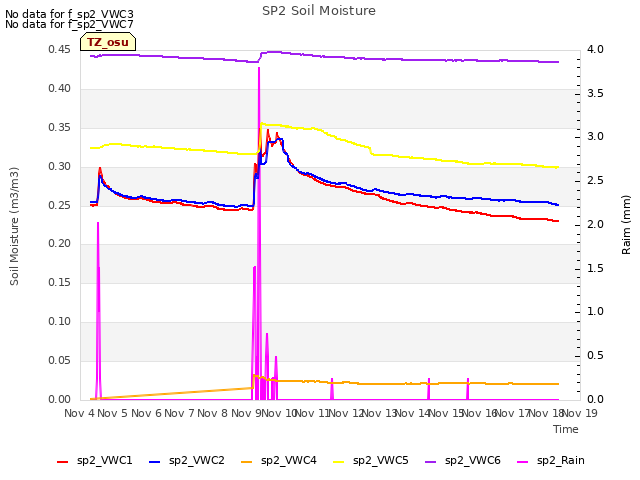Click the tallest magenta rain spike peak
The width and height of the screenshot is (640, 480).
pos(259,69)
